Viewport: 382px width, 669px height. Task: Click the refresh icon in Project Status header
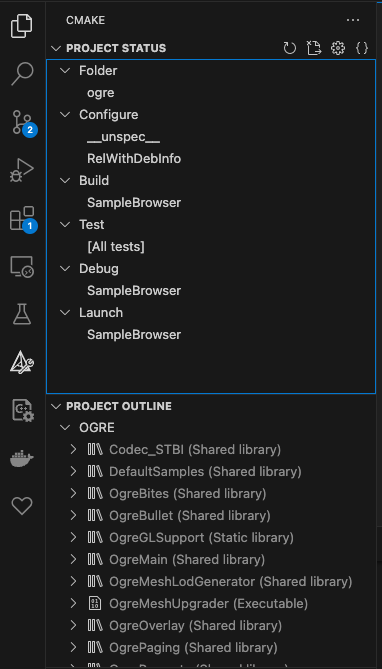pos(289,48)
